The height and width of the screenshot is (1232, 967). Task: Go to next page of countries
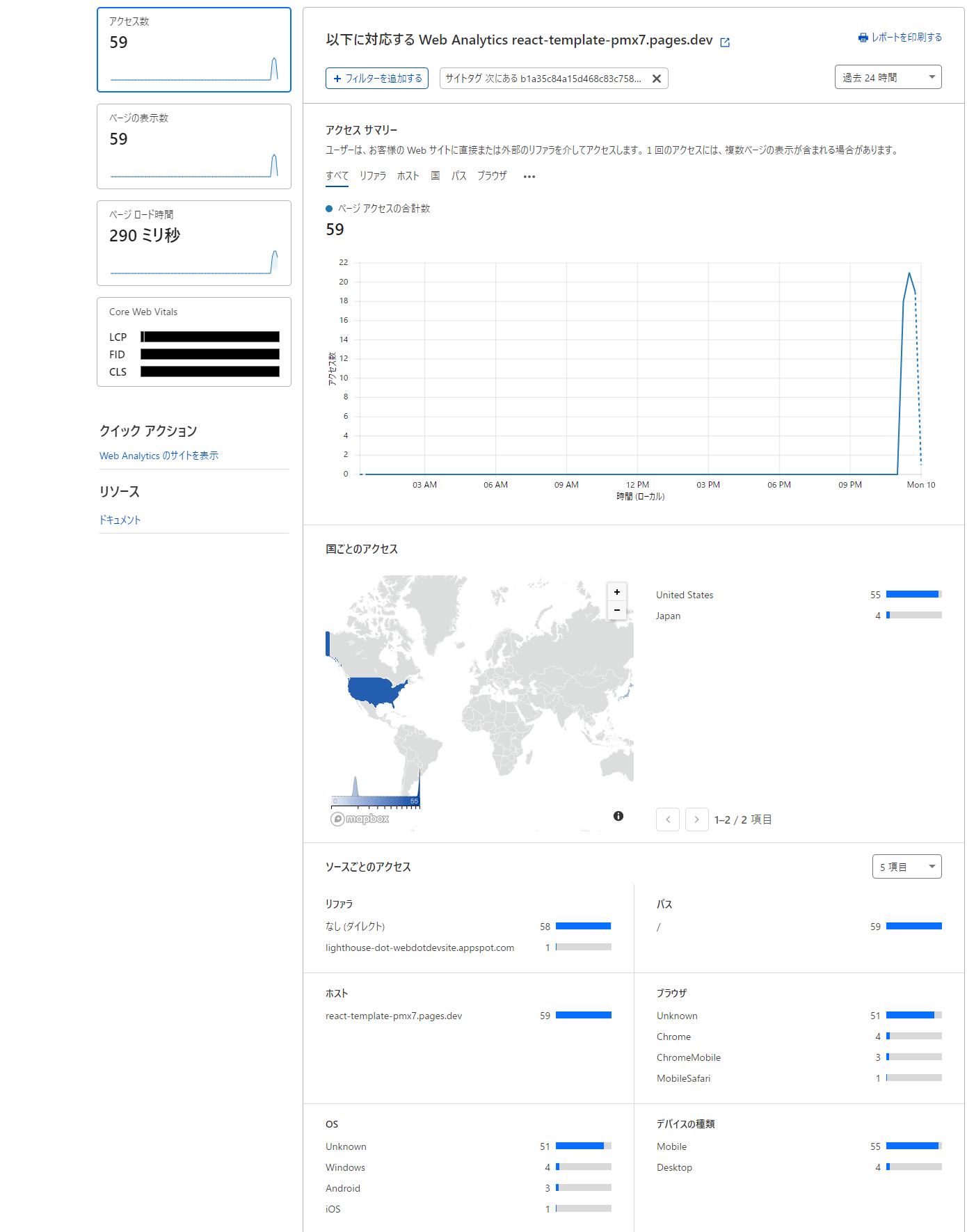tap(696, 819)
